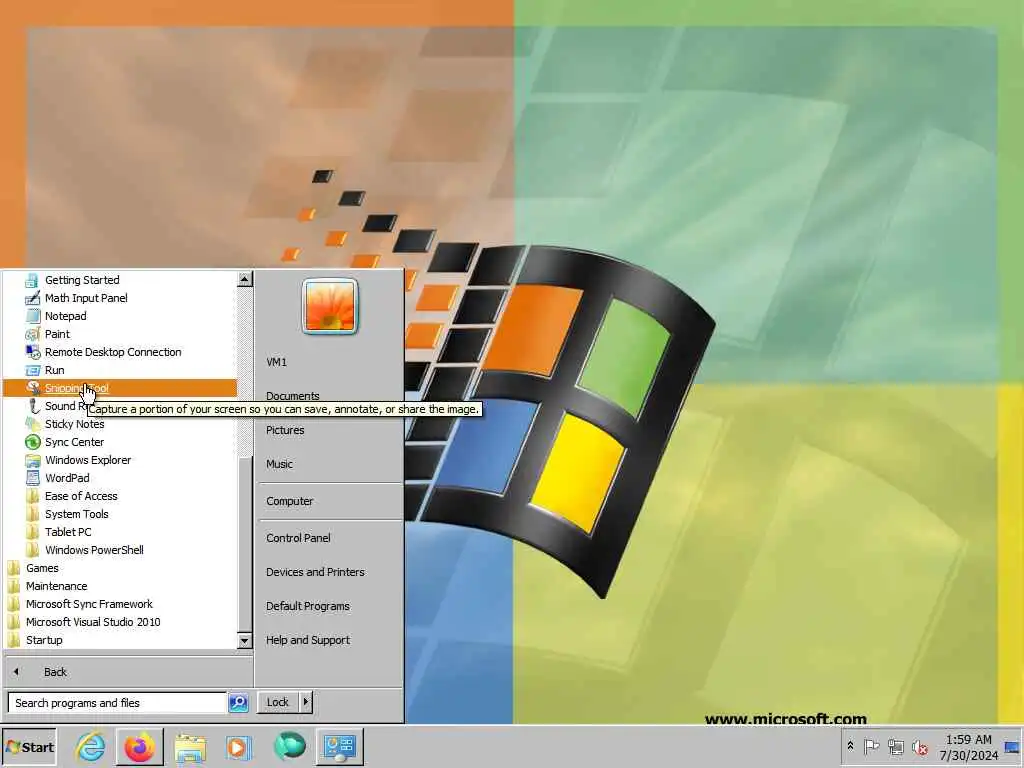Open Sticky Notes
Image resolution: width=1024 pixels, height=768 pixels.
[x=74, y=424]
